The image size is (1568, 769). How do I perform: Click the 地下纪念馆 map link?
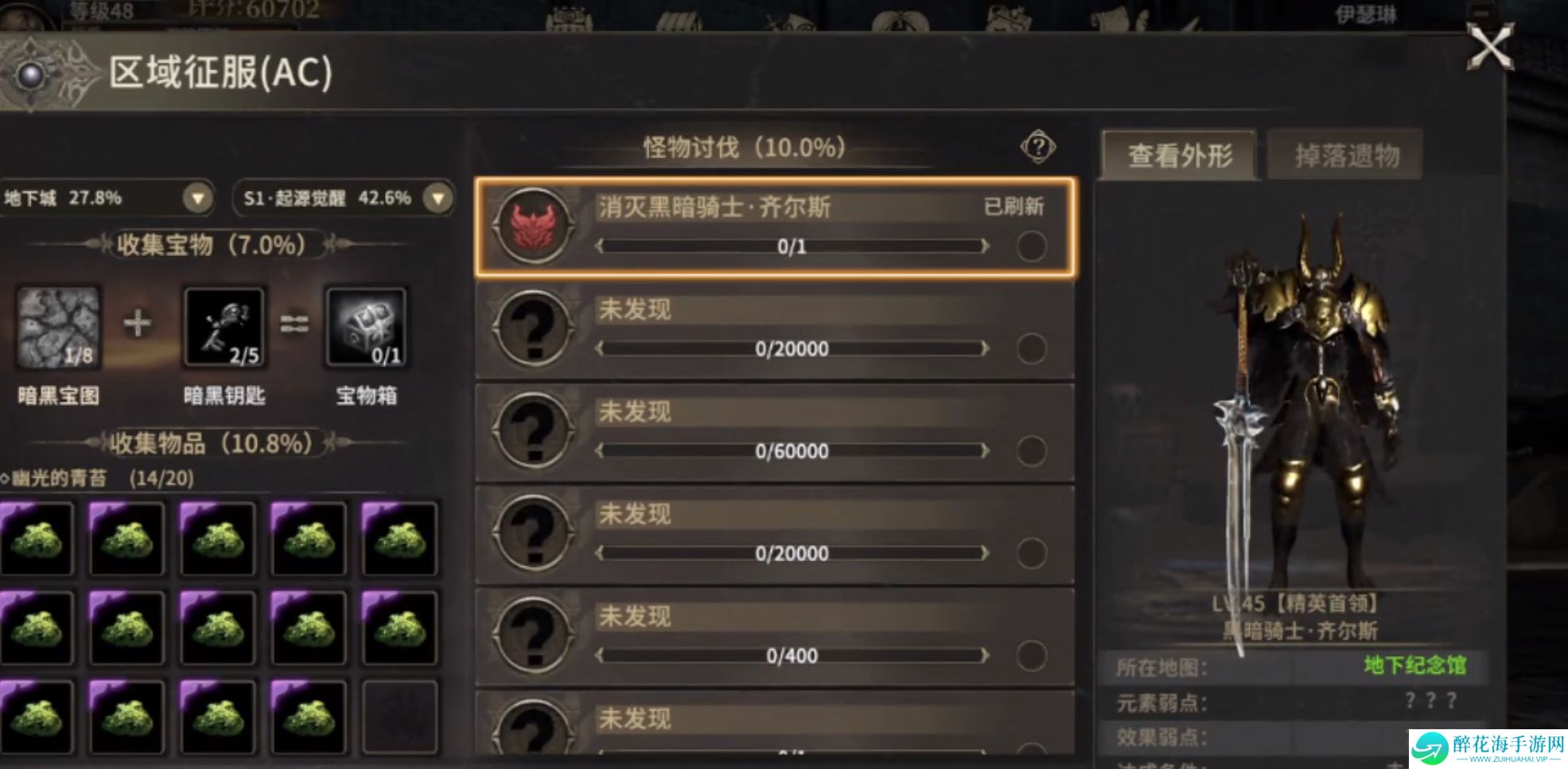pos(1414,665)
